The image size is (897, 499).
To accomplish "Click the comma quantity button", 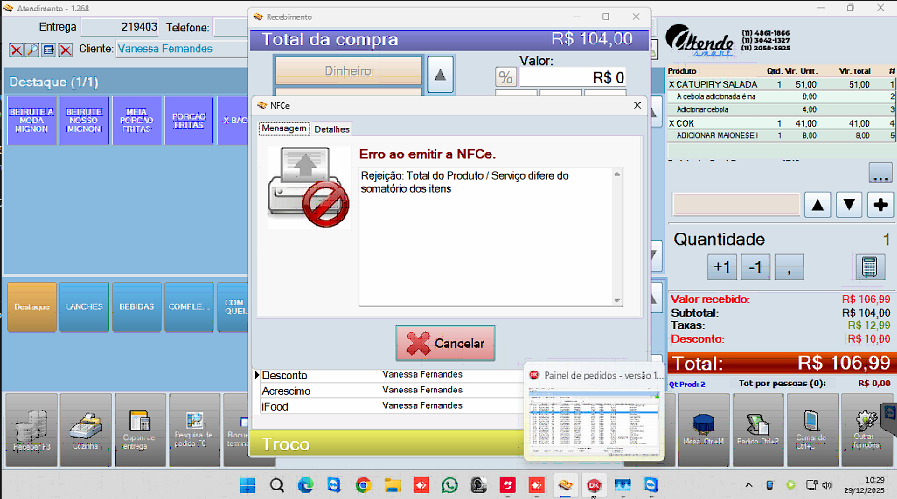I will 789,267.
